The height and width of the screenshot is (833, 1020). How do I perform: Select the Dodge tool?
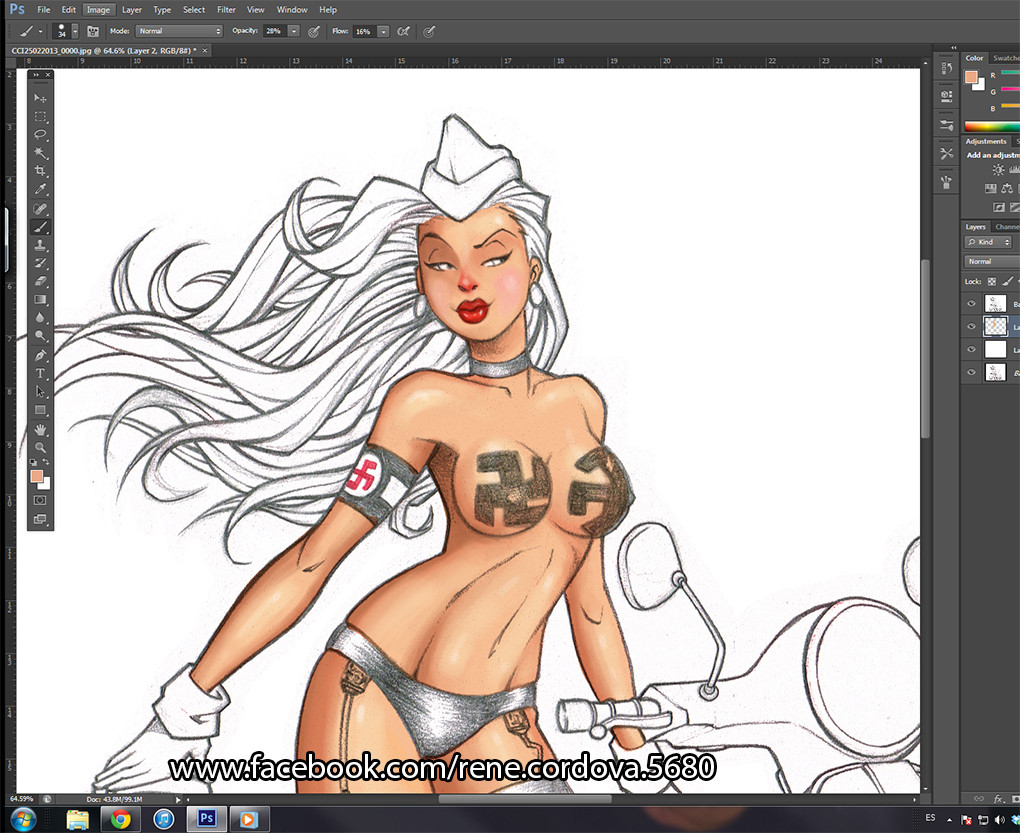pos(40,336)
